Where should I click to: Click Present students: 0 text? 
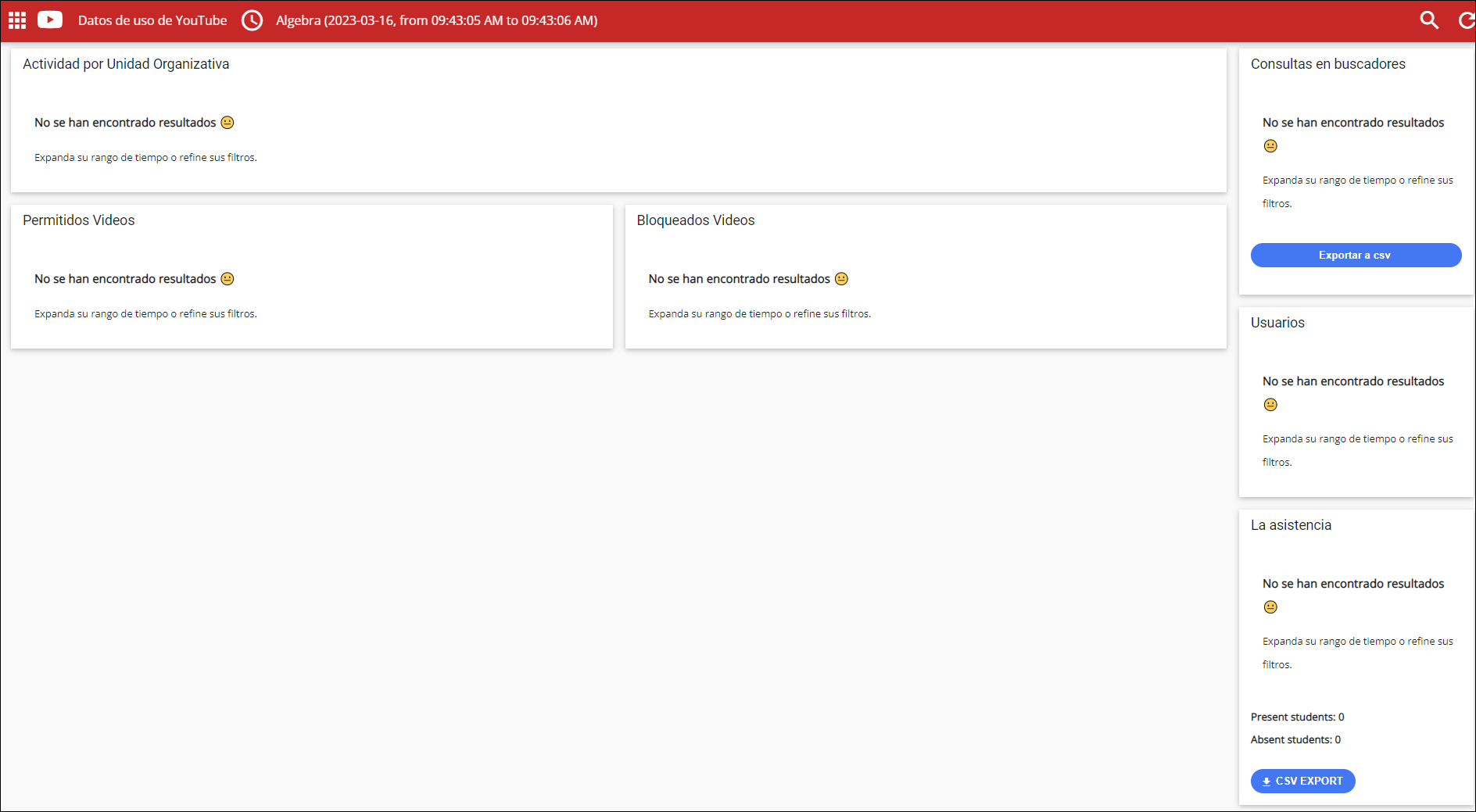click(x=1298, y=717)
